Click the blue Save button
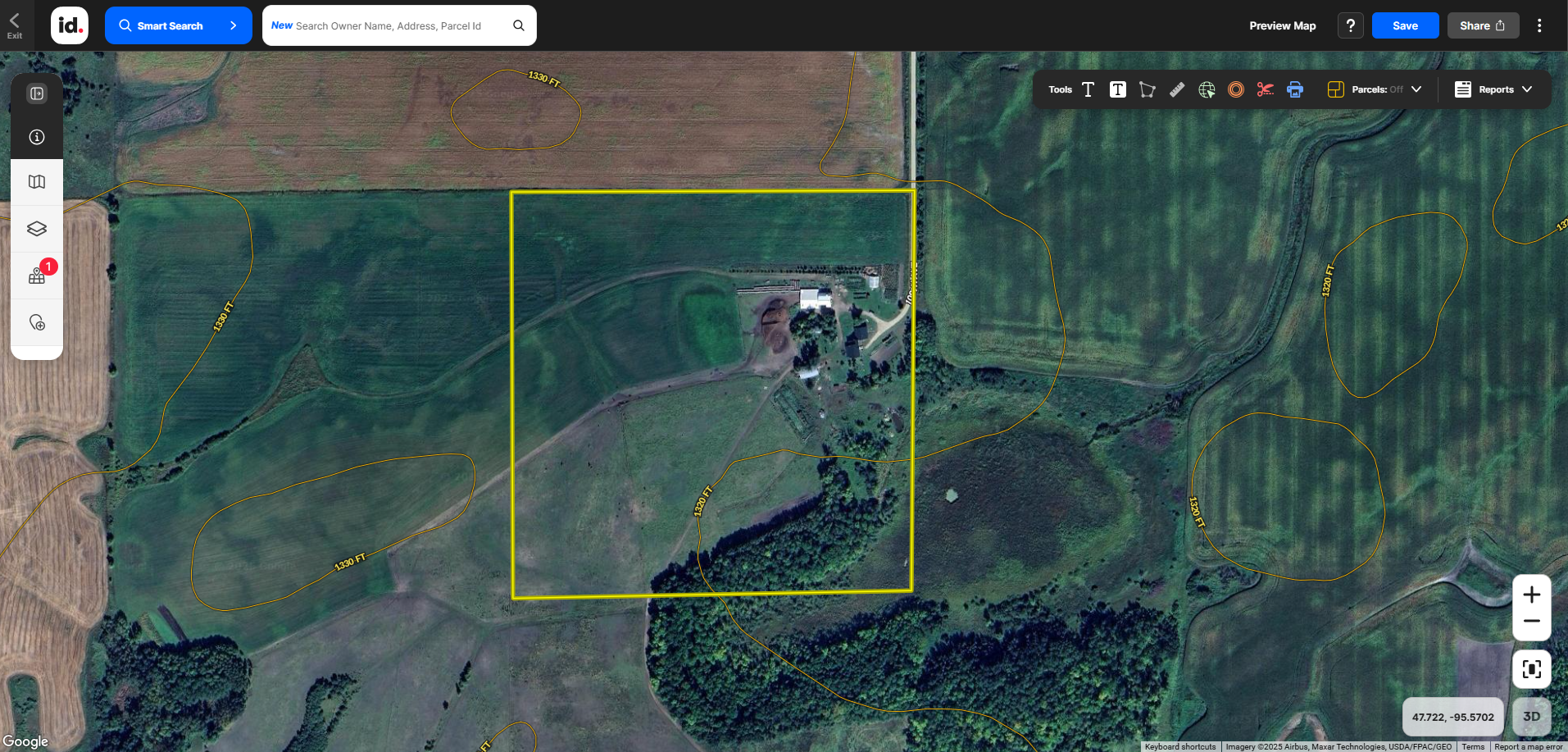 1405,25
